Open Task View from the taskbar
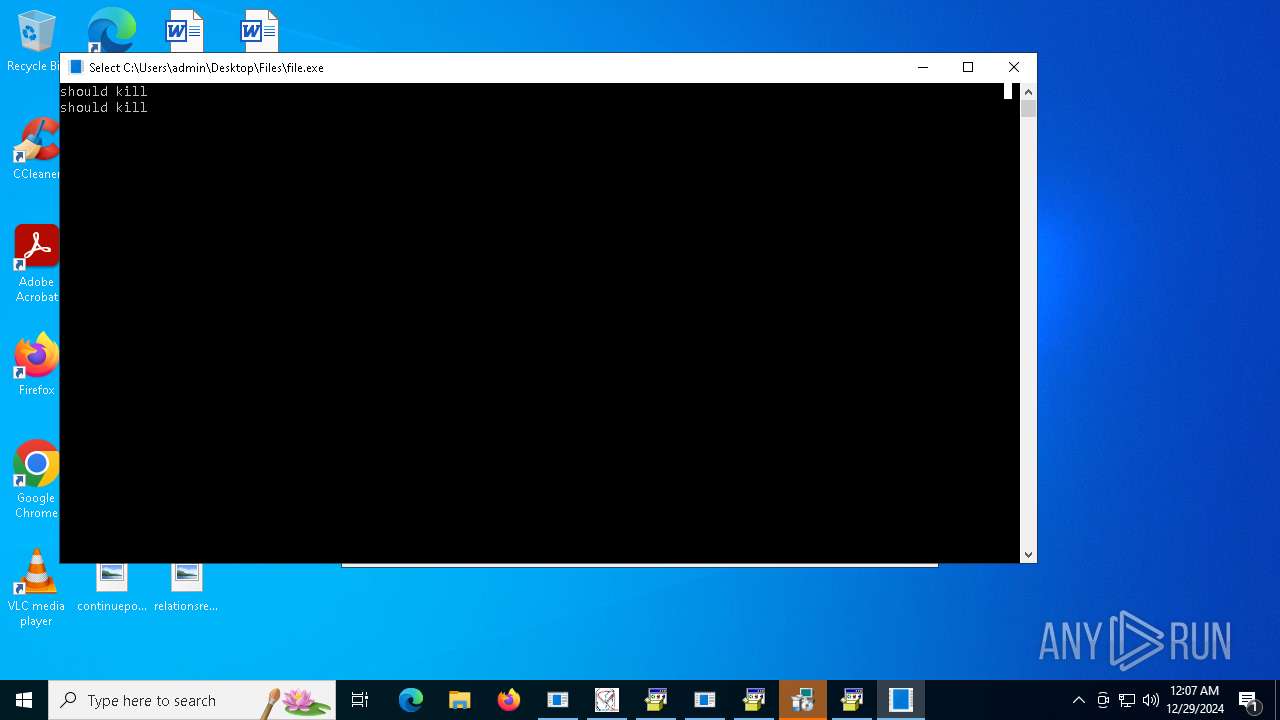 [x=360, y=700]
